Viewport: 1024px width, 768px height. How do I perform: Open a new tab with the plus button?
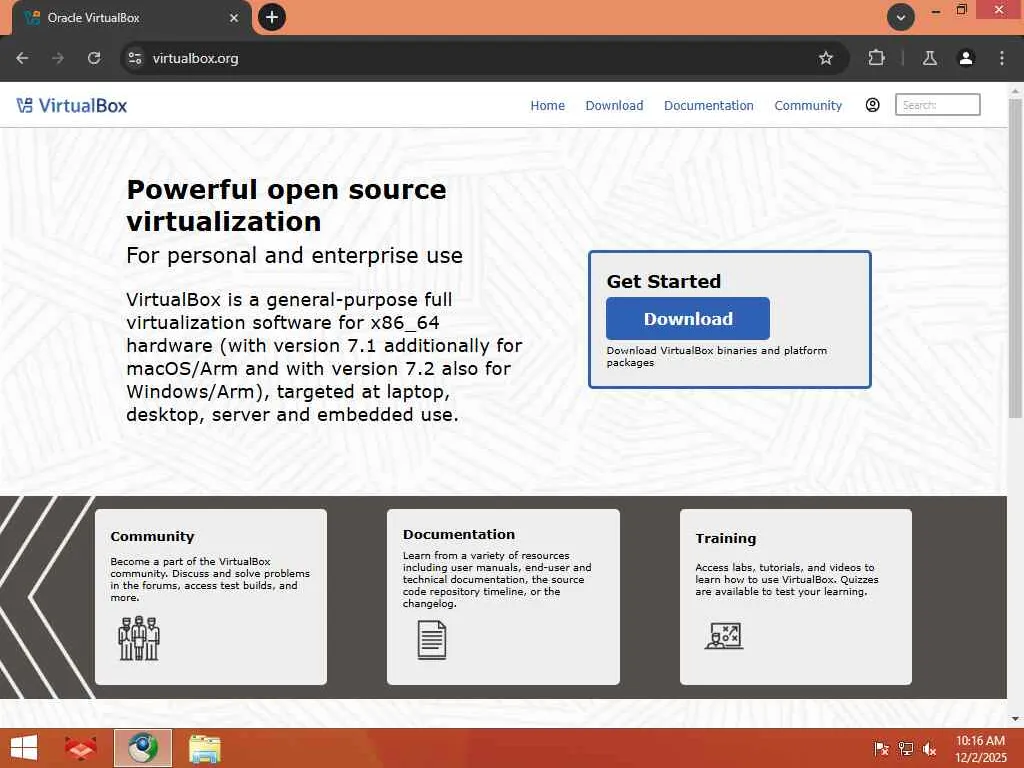pos(272,17)
